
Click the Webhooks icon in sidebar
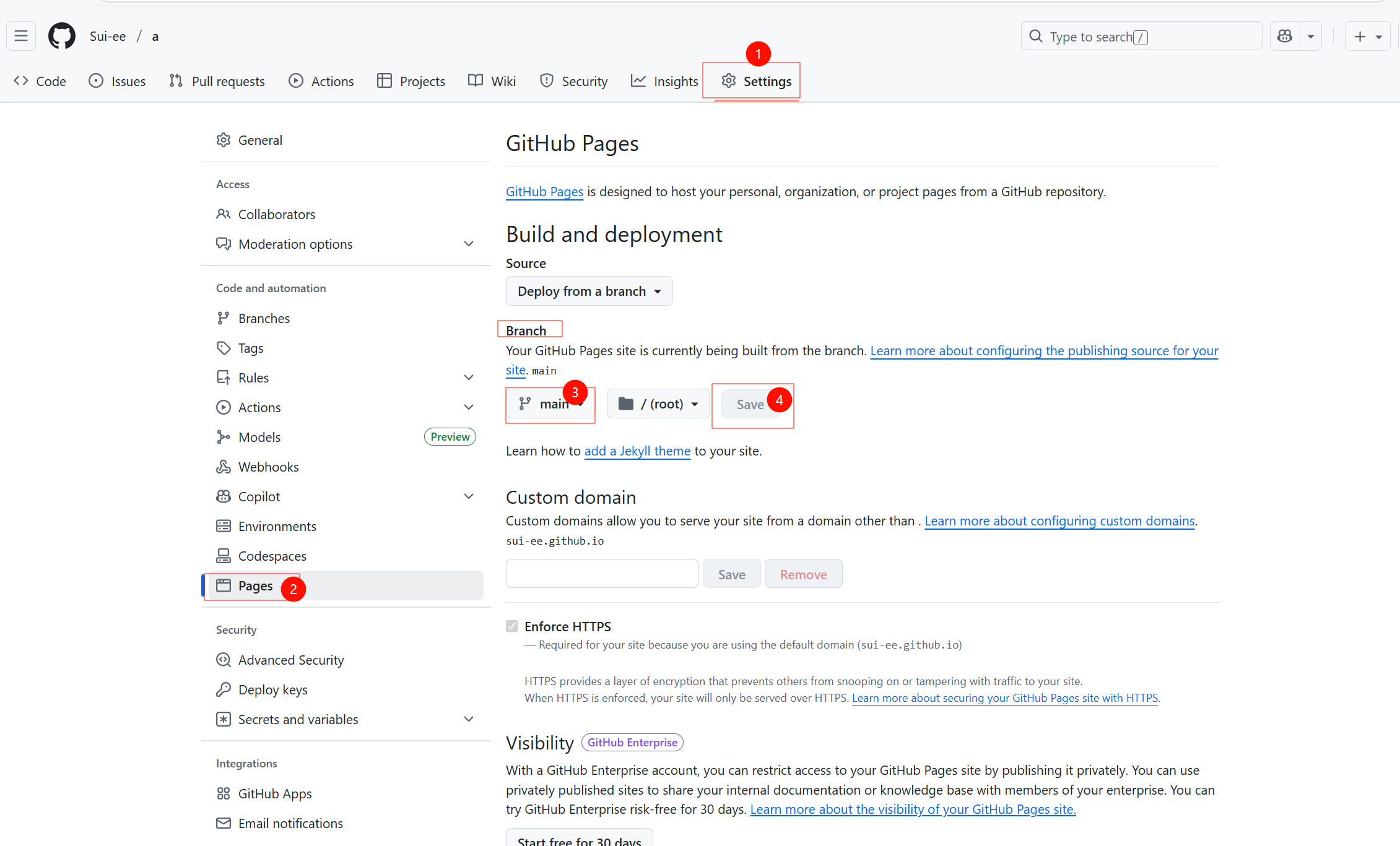224,467
